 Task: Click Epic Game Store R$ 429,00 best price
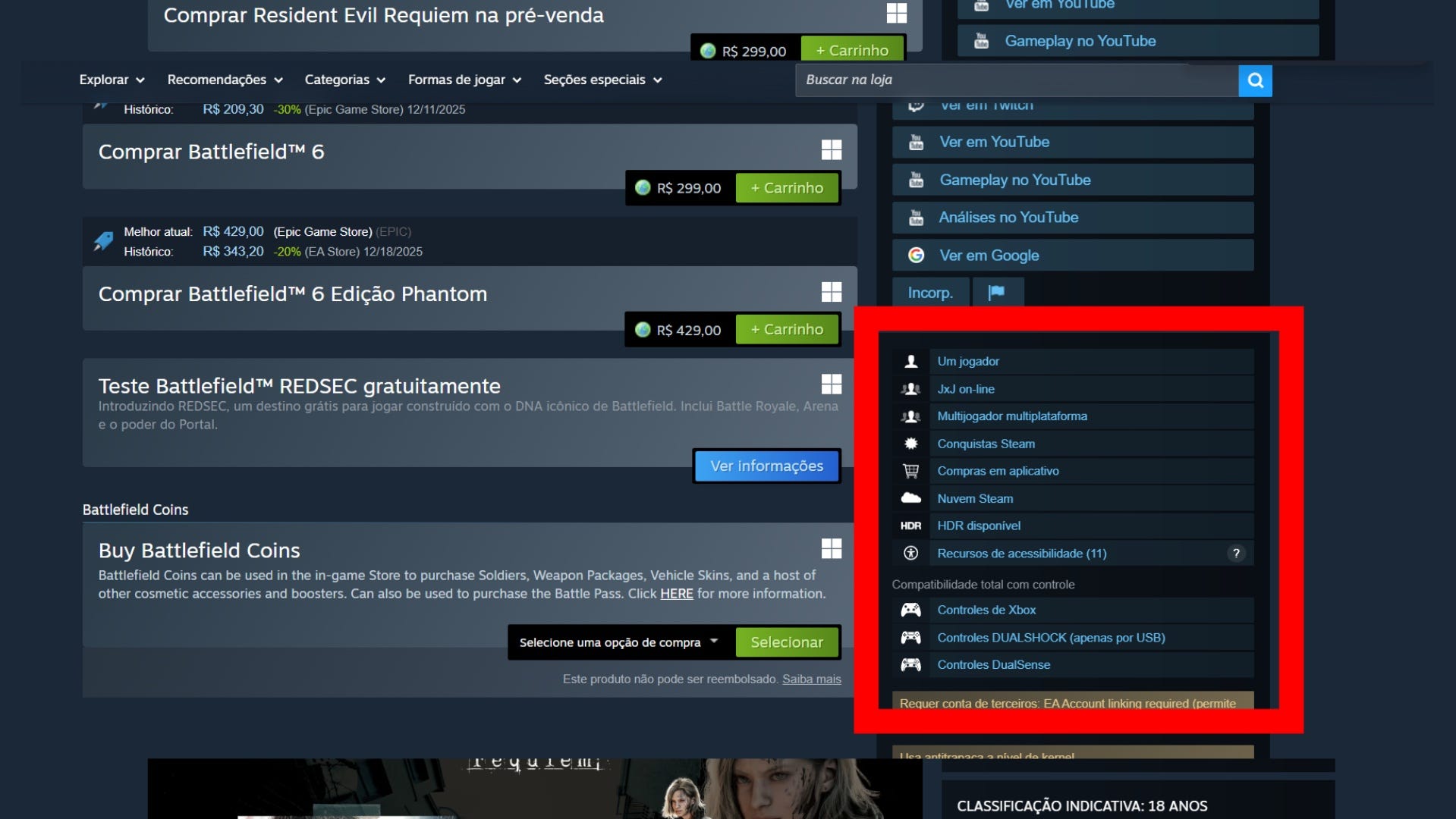pos(233,231)
